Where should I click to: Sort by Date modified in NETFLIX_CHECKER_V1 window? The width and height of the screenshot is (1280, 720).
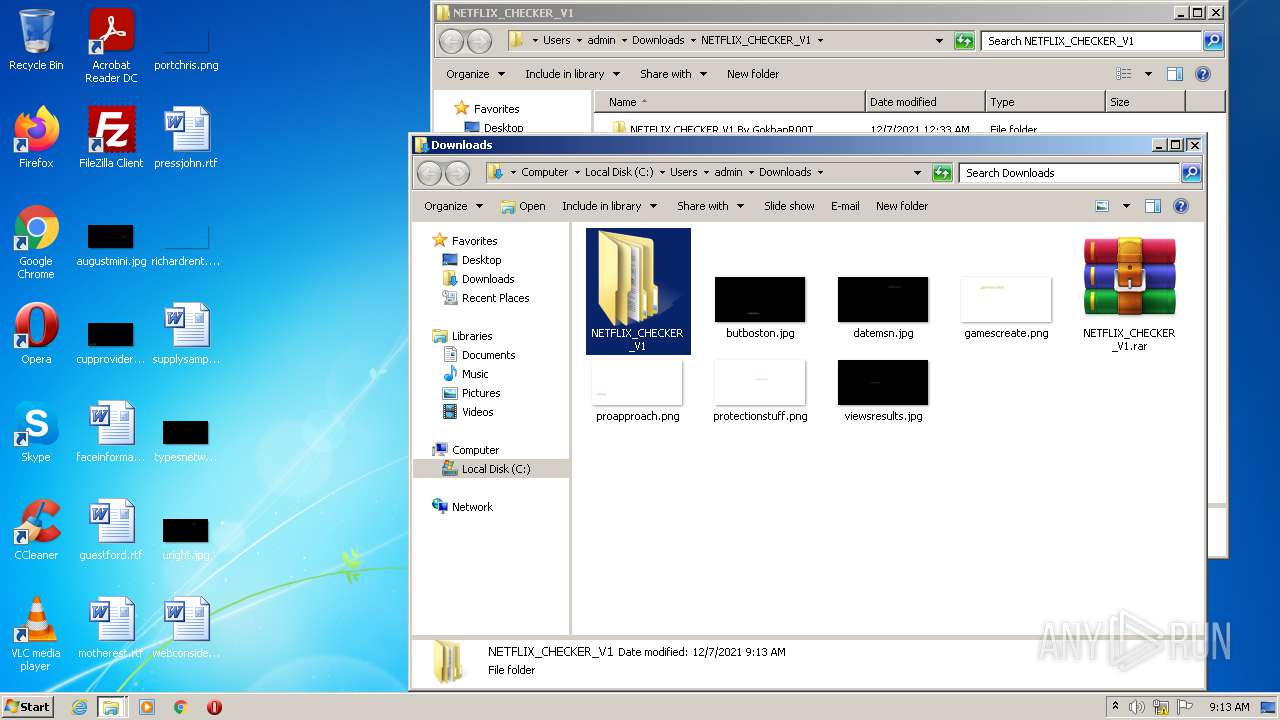tap(925, 102)
